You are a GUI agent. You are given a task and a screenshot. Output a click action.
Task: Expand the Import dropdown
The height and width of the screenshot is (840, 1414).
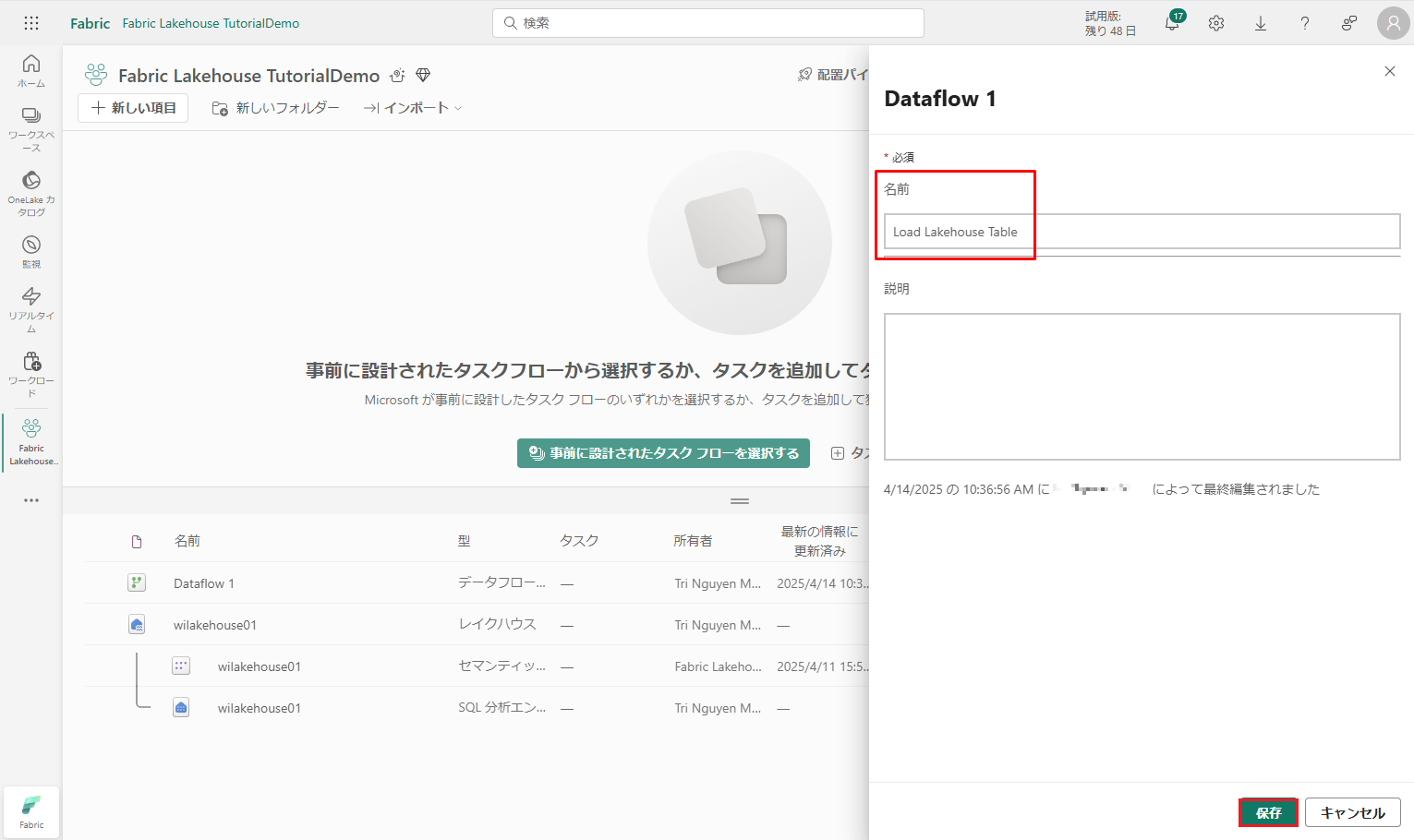(413, 108)
